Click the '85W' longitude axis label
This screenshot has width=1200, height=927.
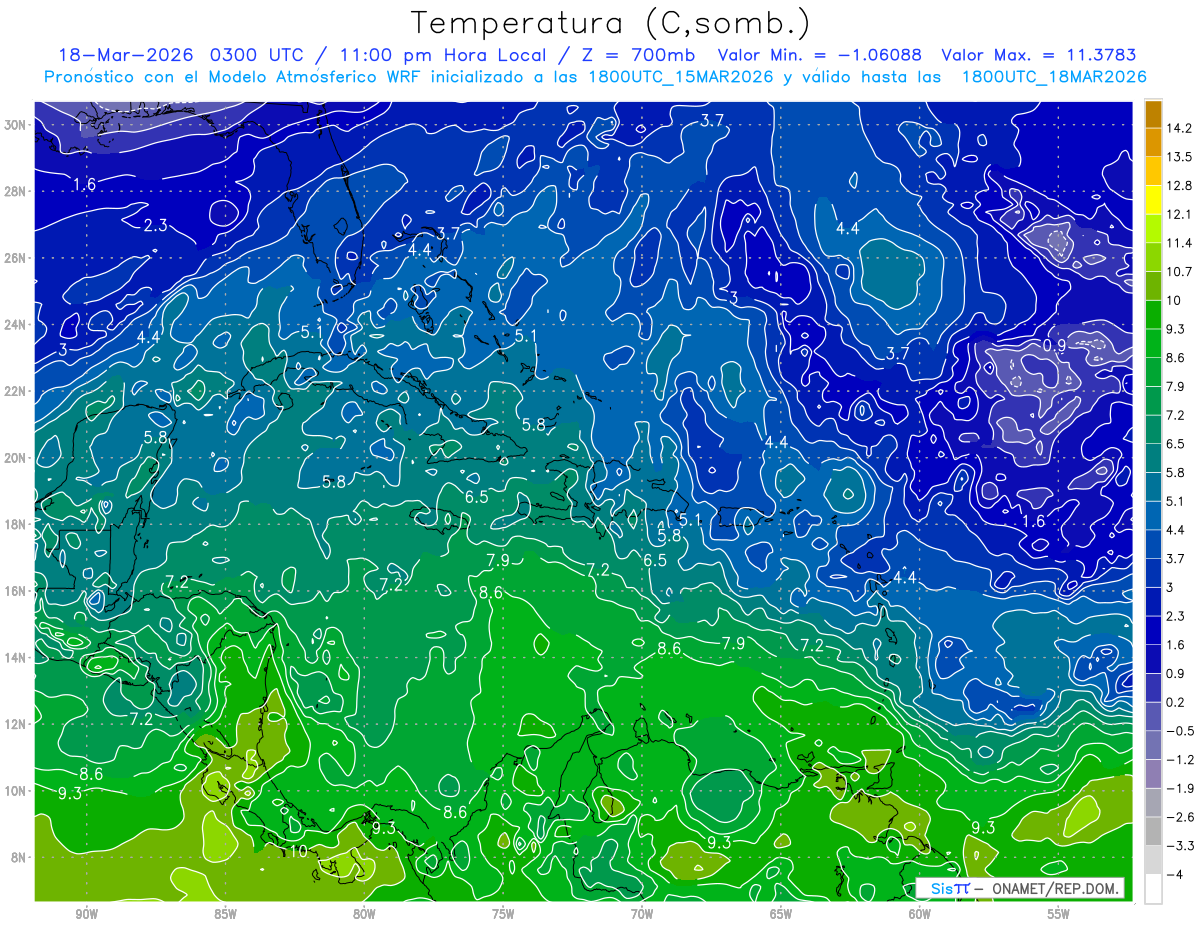225,914
